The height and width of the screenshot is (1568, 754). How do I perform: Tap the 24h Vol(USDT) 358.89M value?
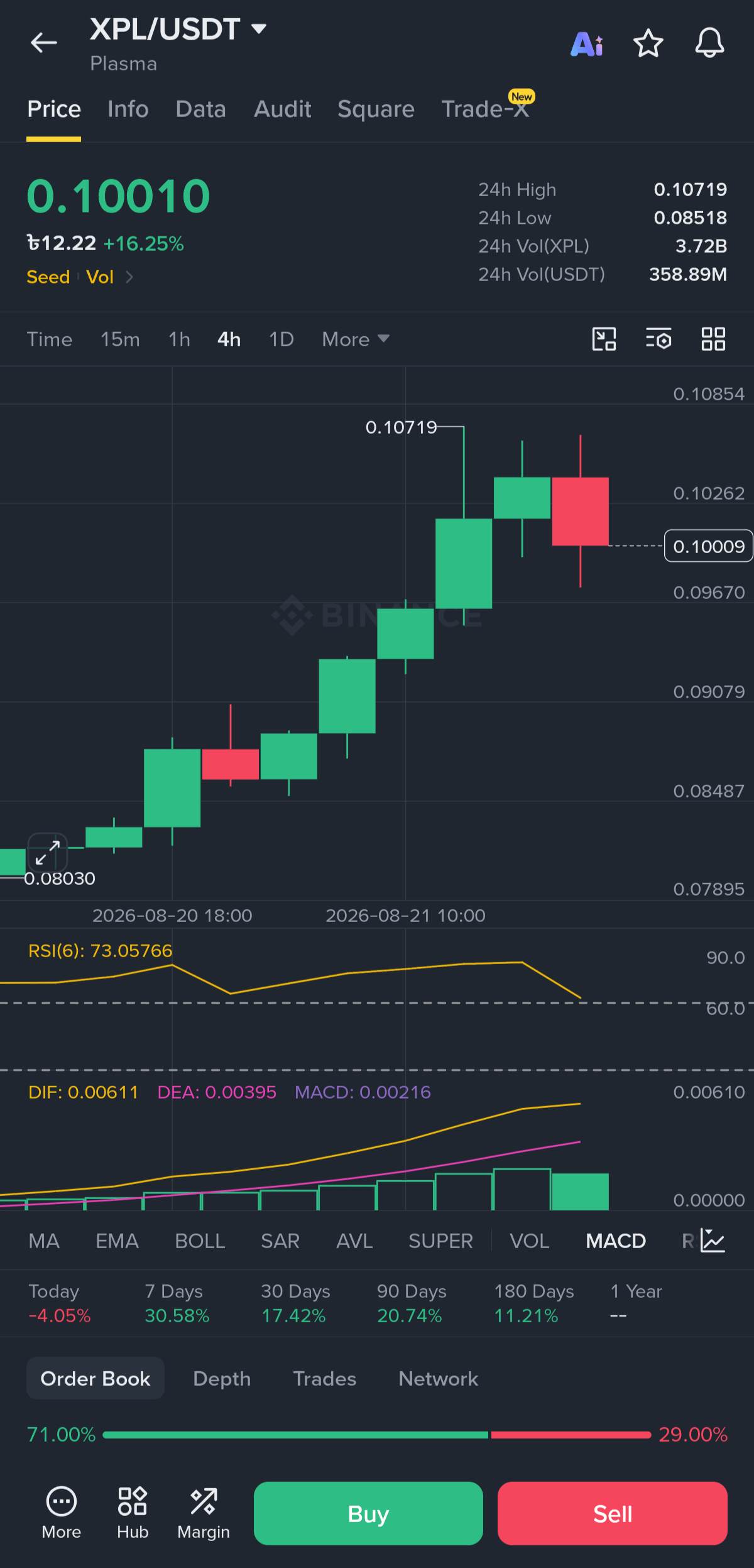[x=688, y=274]
